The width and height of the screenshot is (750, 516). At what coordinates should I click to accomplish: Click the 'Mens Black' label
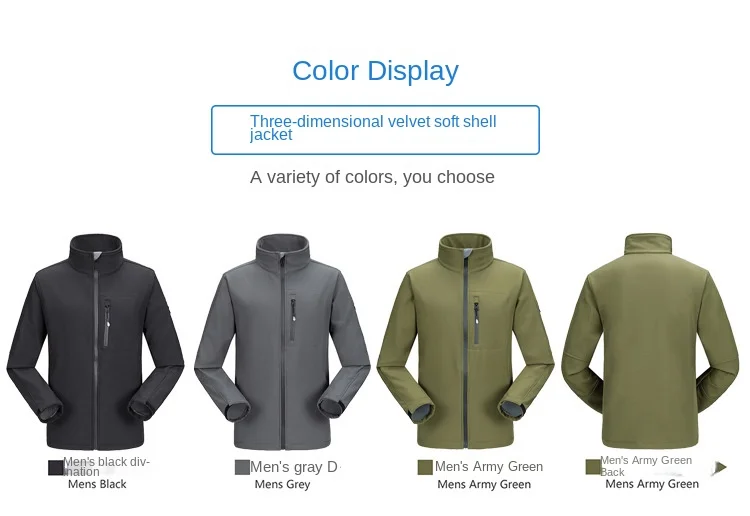pyautogui.click(x=97, y=484)
